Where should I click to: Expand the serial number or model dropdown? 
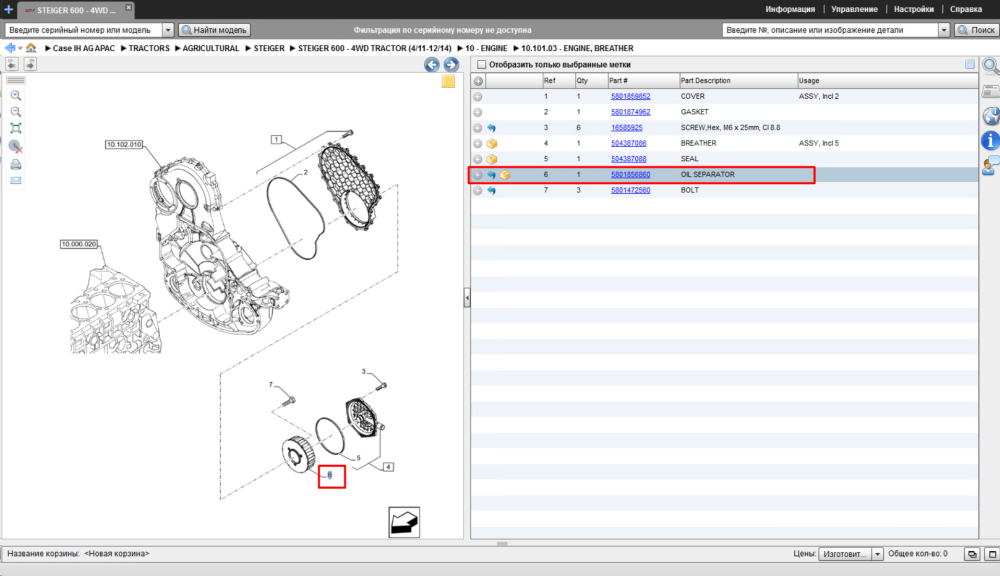click(x=168, y=30)
